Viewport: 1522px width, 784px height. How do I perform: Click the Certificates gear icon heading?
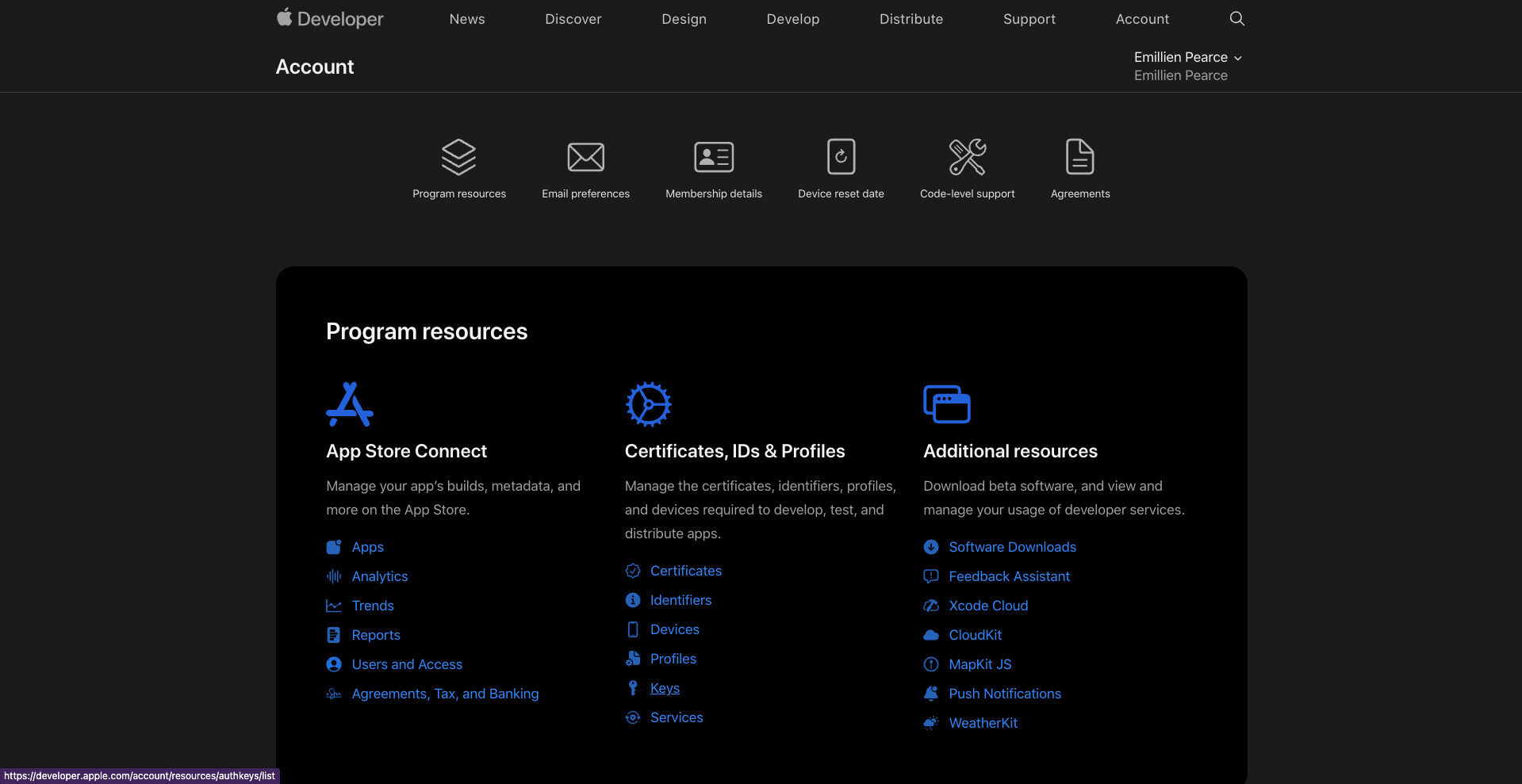click(x=648, y=404)
